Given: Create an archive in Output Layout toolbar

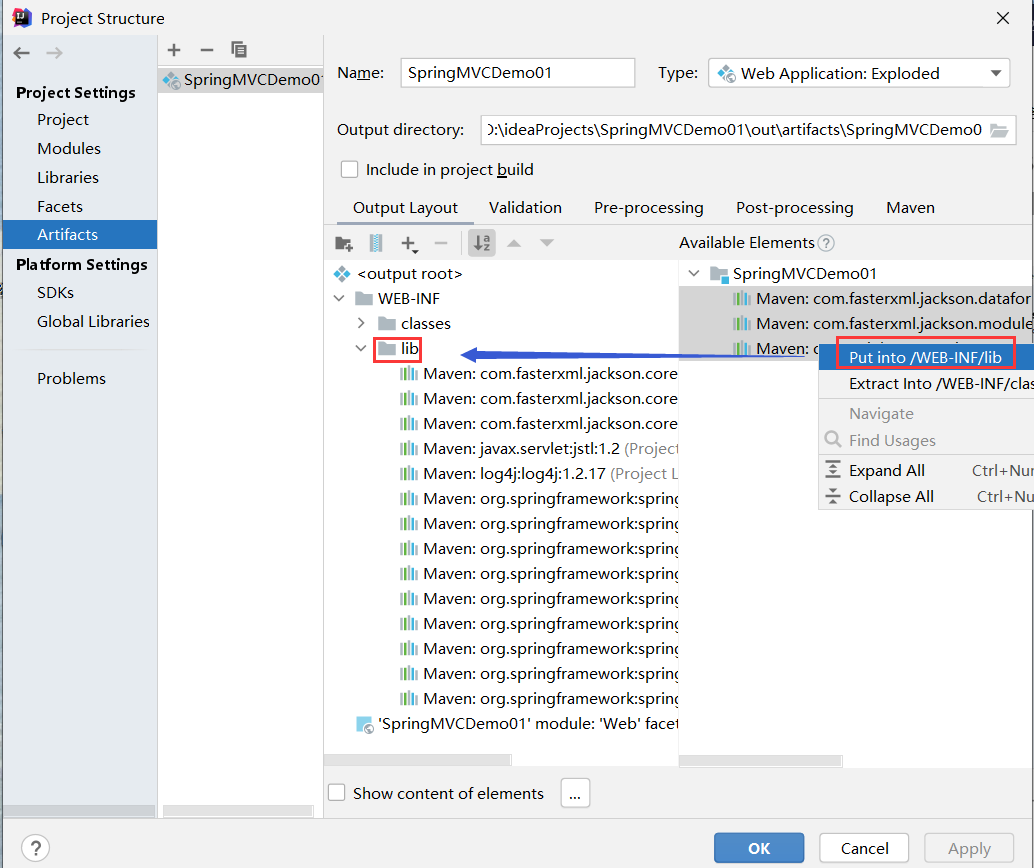Looking at the screenshot, I should [376, 243].
